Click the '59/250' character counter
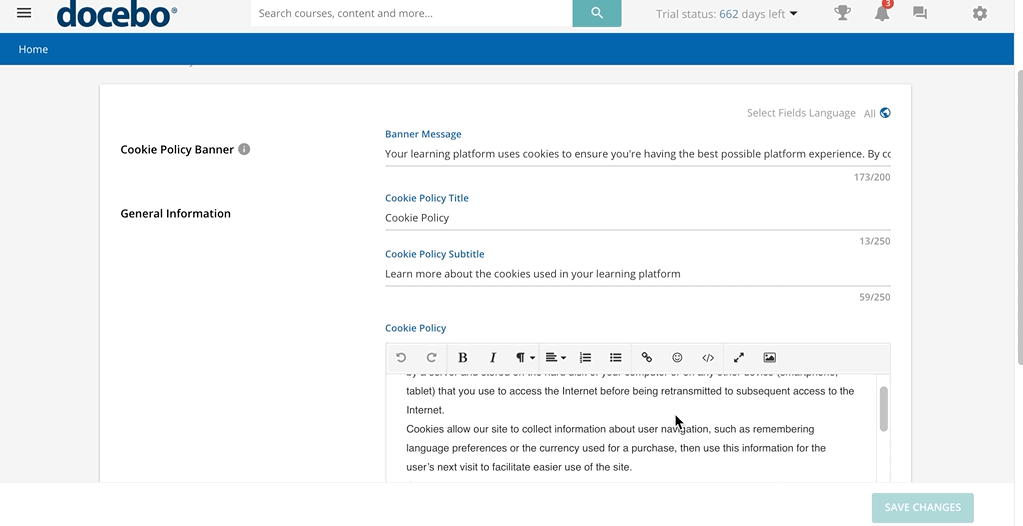 874,297
